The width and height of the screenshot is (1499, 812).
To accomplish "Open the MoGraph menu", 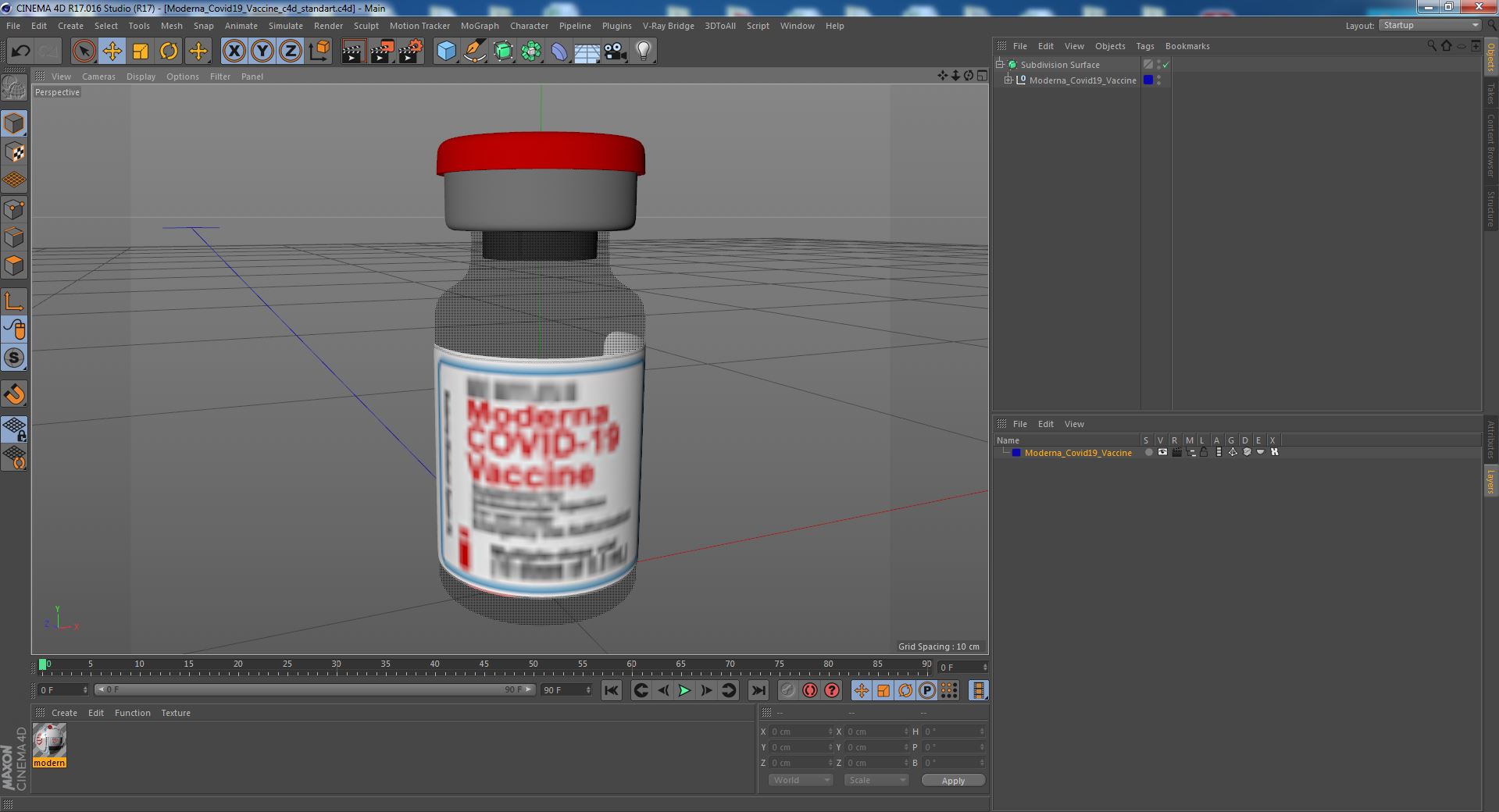I will click(480, 26).
